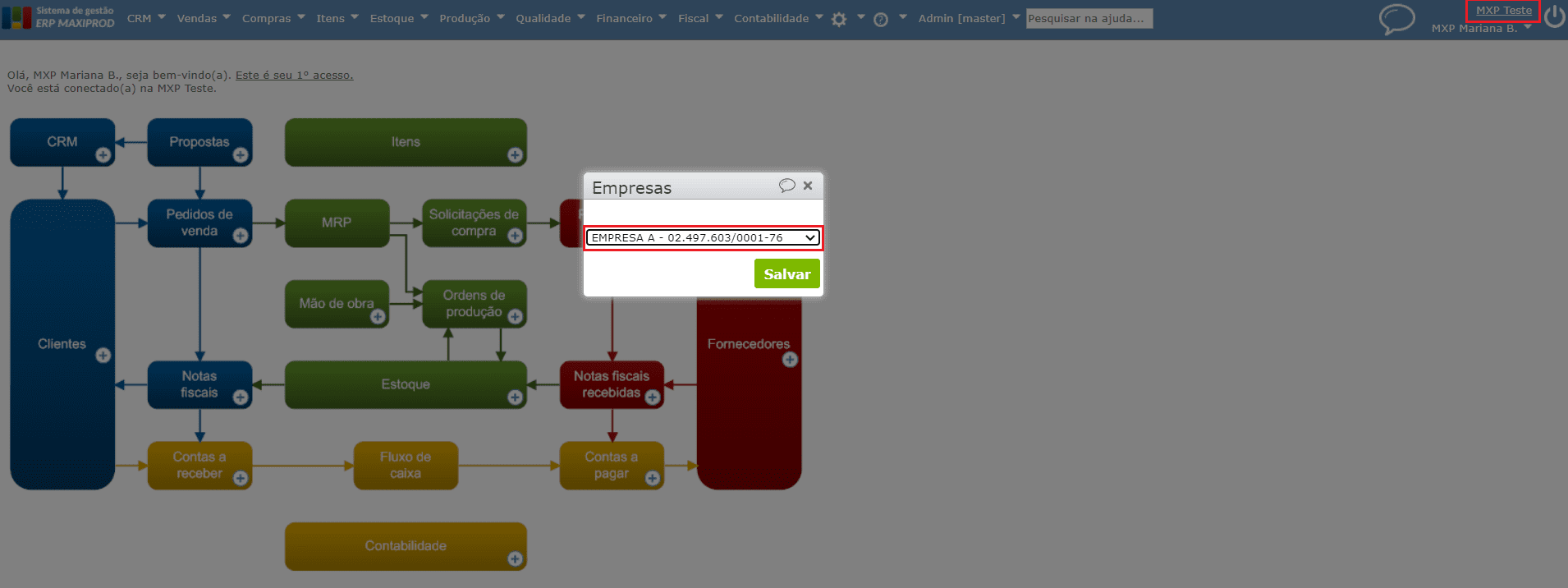
Task: Click the dropdown arrow next to help icon
Action: coord(903,16)
